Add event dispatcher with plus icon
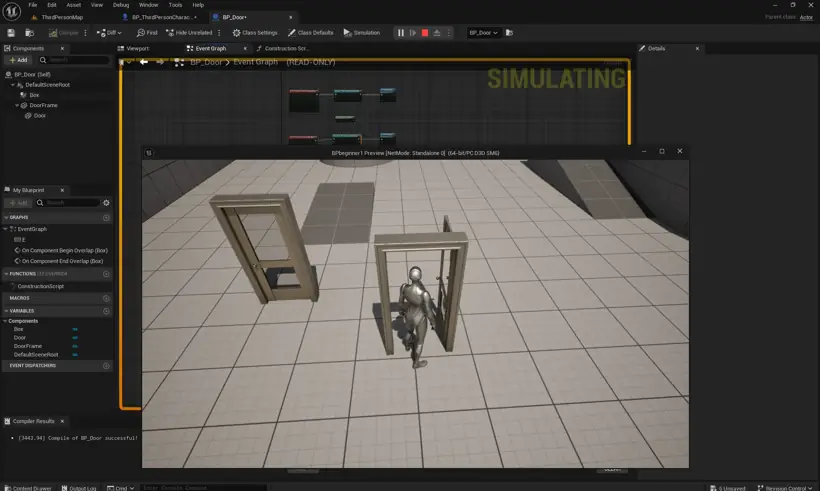820x491 pixels. [106, 366]
